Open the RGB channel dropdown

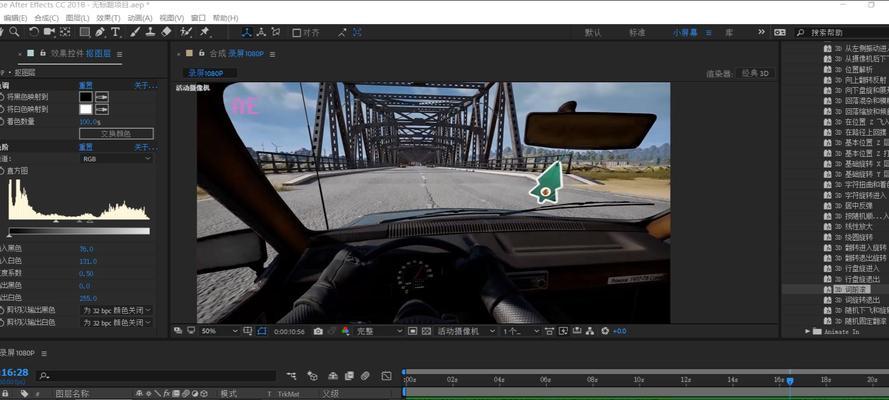coord(117,159)
